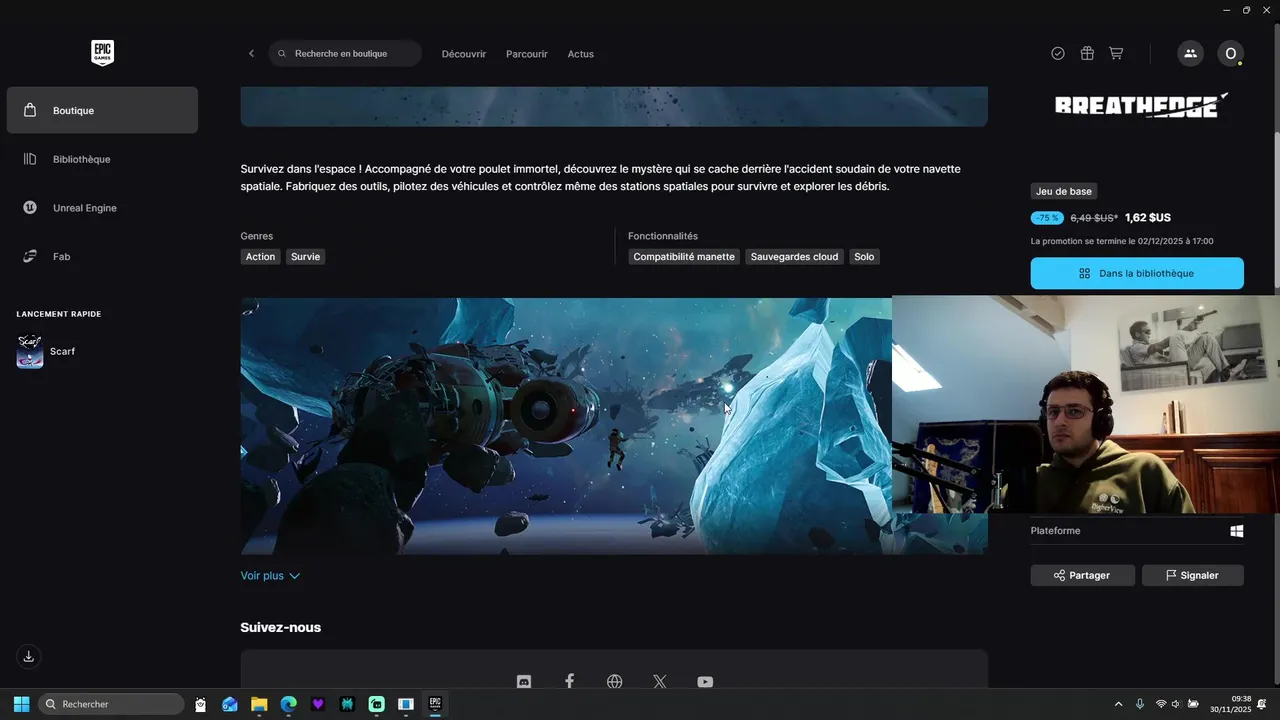Open Fab in the sidebar

(x=102, y=257)
